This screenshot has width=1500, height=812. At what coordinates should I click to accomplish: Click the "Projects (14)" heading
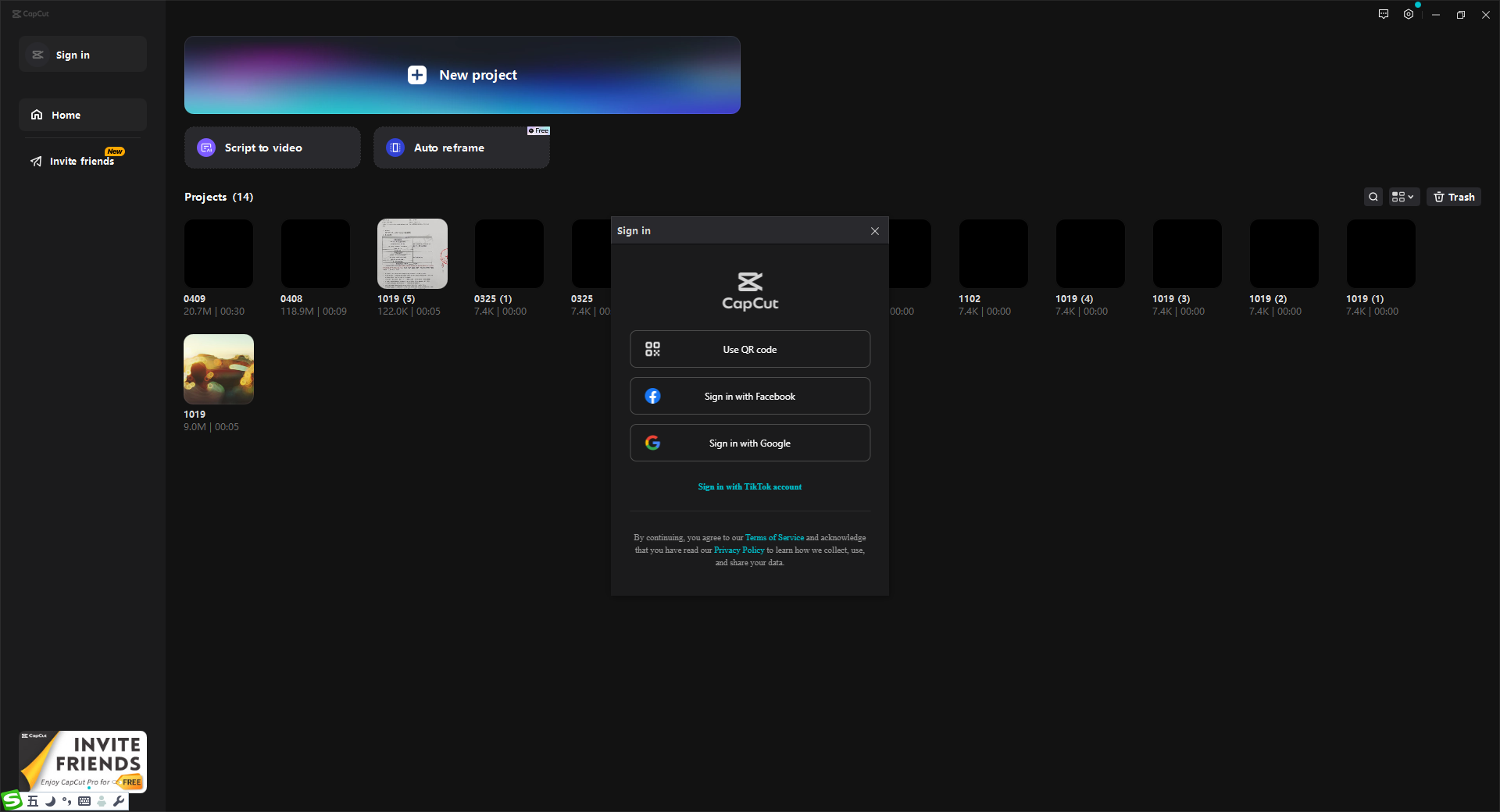tap(219, 197)
